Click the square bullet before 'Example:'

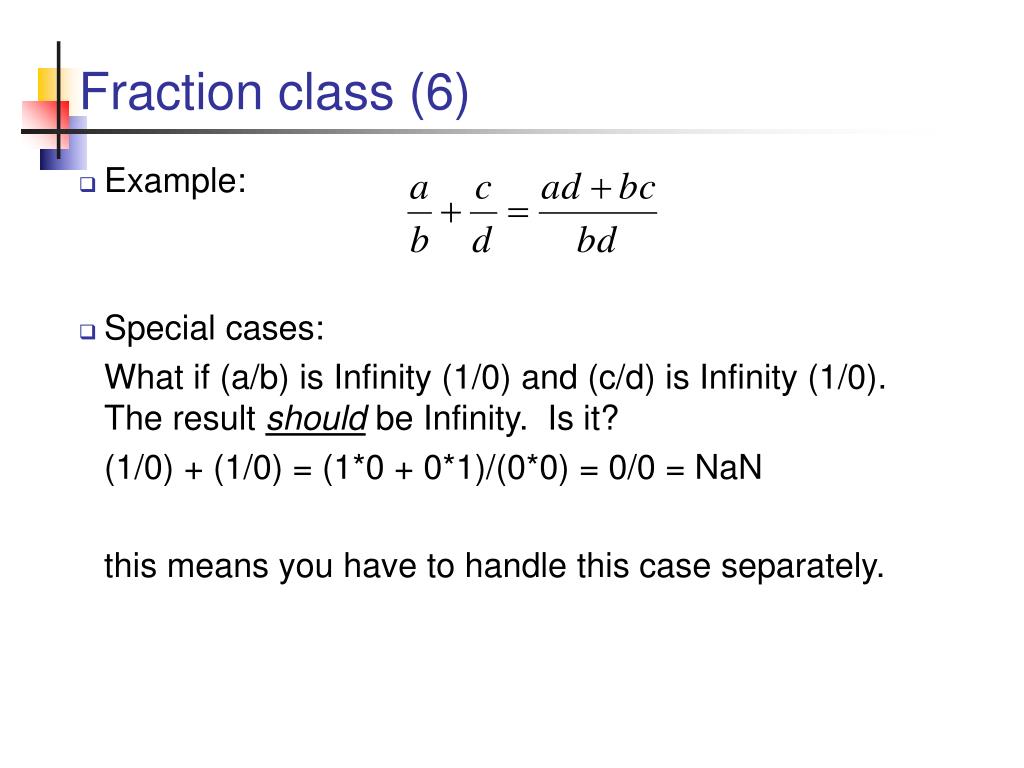pyautogui.click(x=88, y=184)
